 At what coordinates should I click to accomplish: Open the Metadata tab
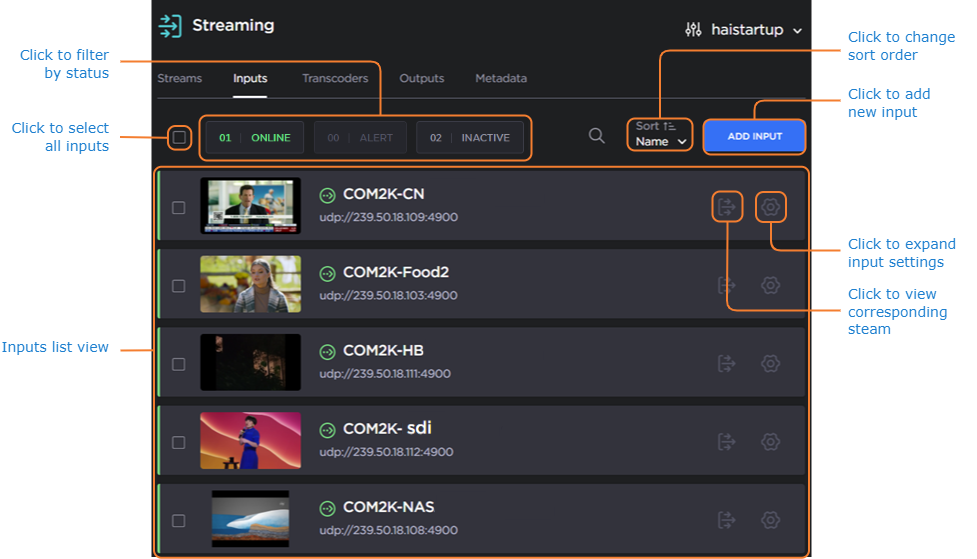point(501,78)
